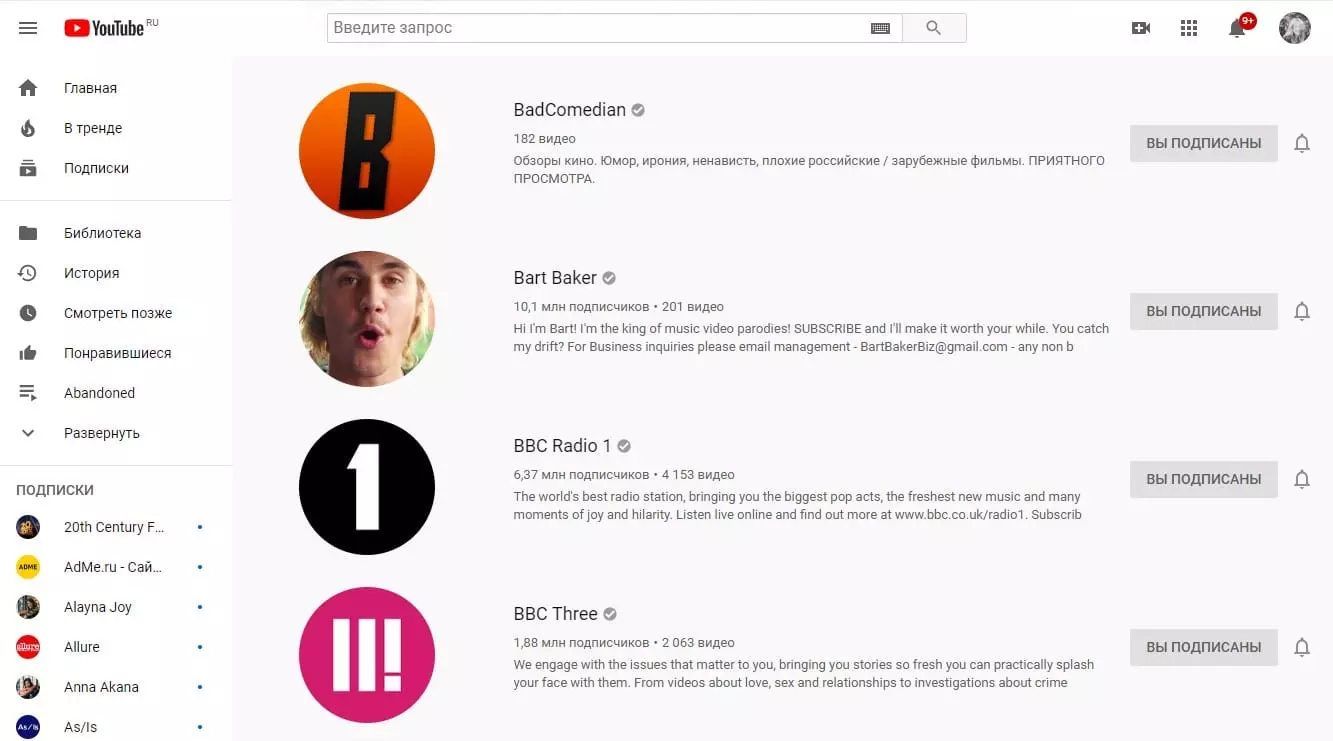Screen dimensions: 1333x741
Task: Click the As/Is channel avatar
Action: coord(28,727)
